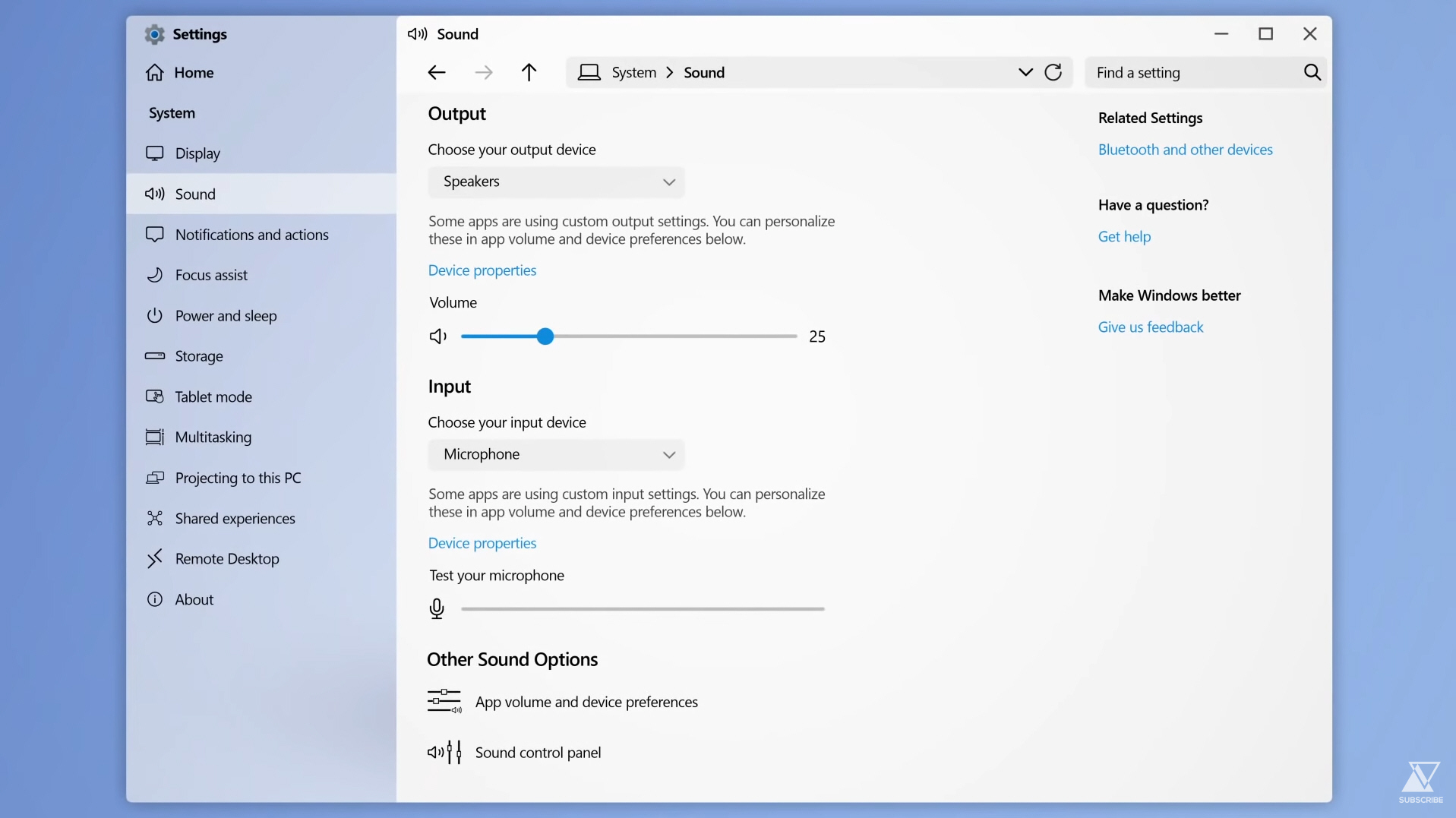Click the back arrow navigation icon
The width and height of the screenshot is (1456, 818).
pos(437,73)
